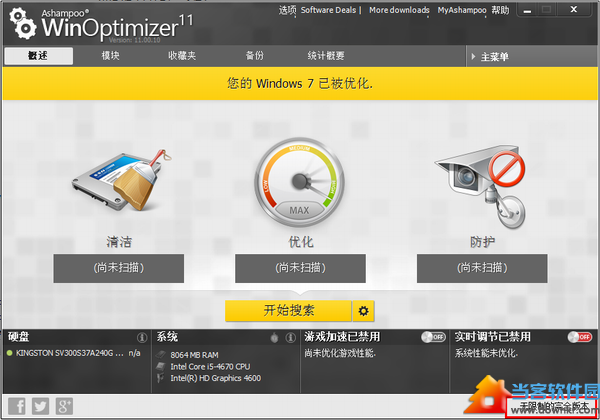The height and width of the screenshot is (420, 600).
Task: Open the 选项 options menu
Action: (x=287, y=10)
